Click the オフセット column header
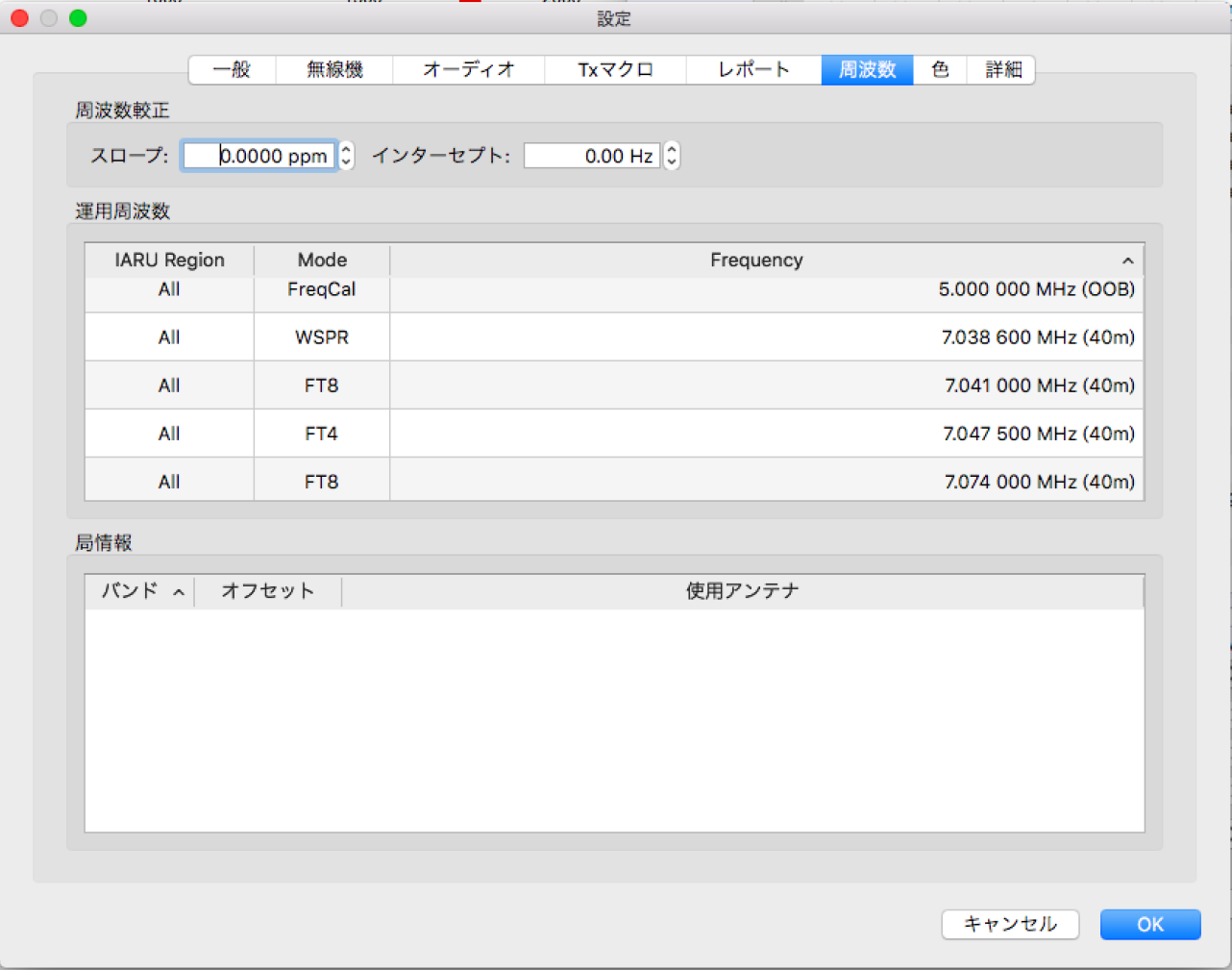The height and width of the screenshot is (970, 1232). click(x=268, y=591)
